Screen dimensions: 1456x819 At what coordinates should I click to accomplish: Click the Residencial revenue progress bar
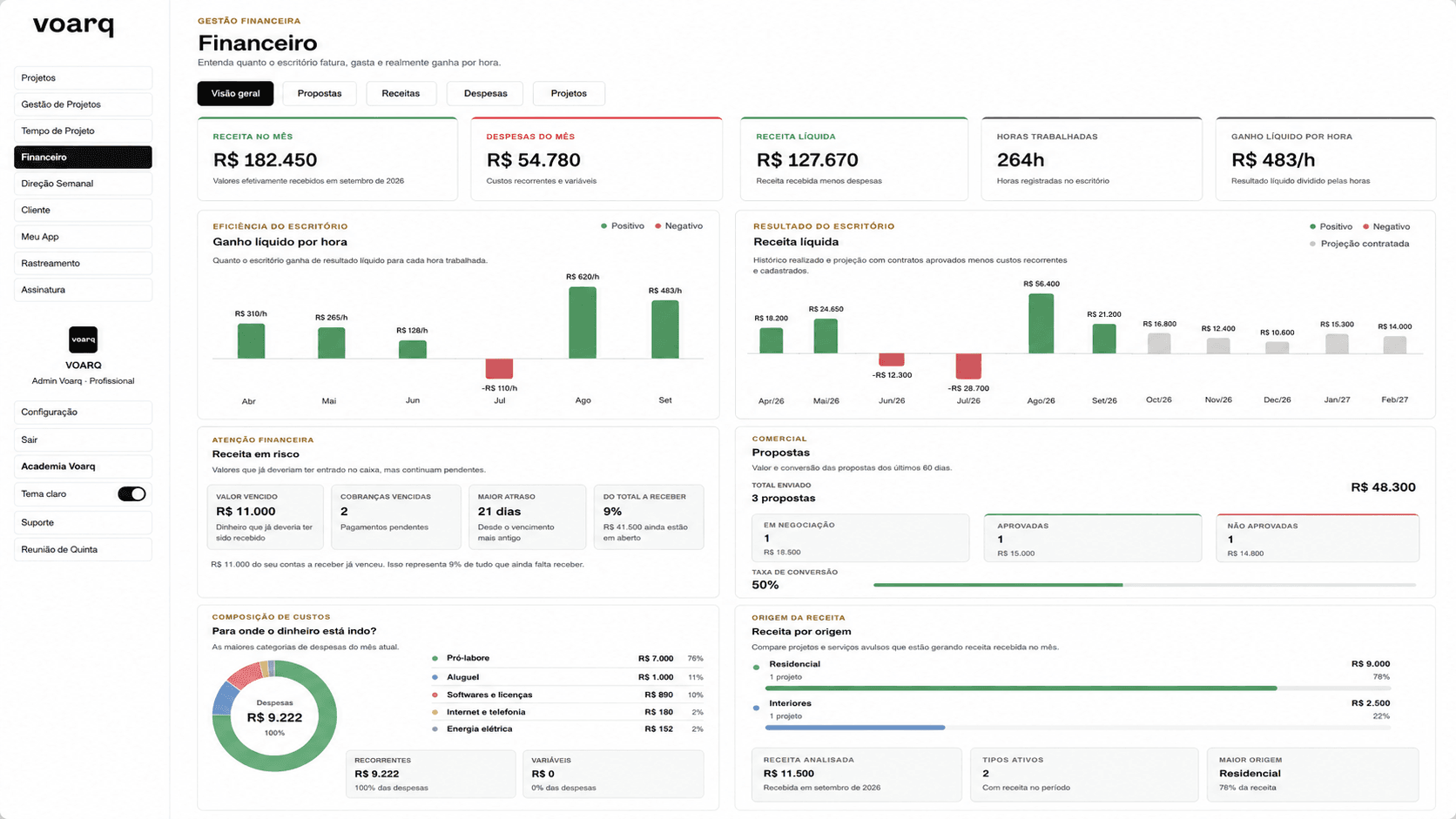pyautogui.click(x=1077, y=688)
